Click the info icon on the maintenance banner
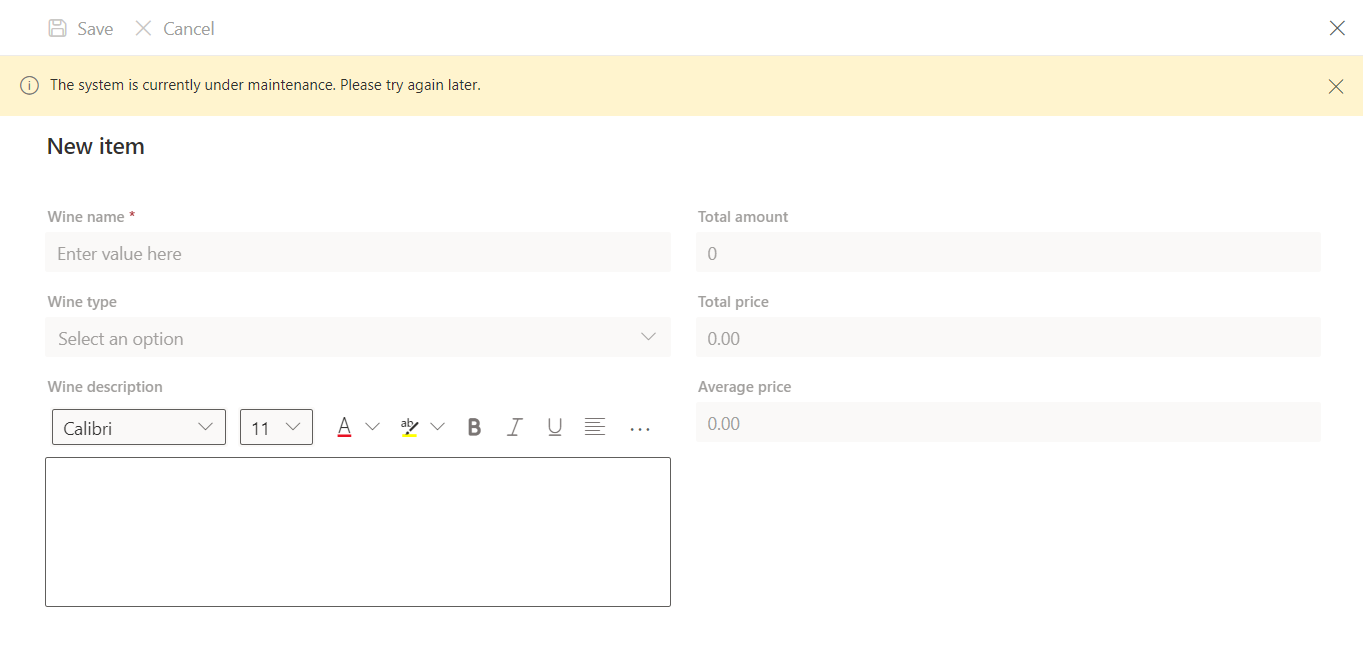The height and width of the screenshot is (667, 1363). coord(29,85)
